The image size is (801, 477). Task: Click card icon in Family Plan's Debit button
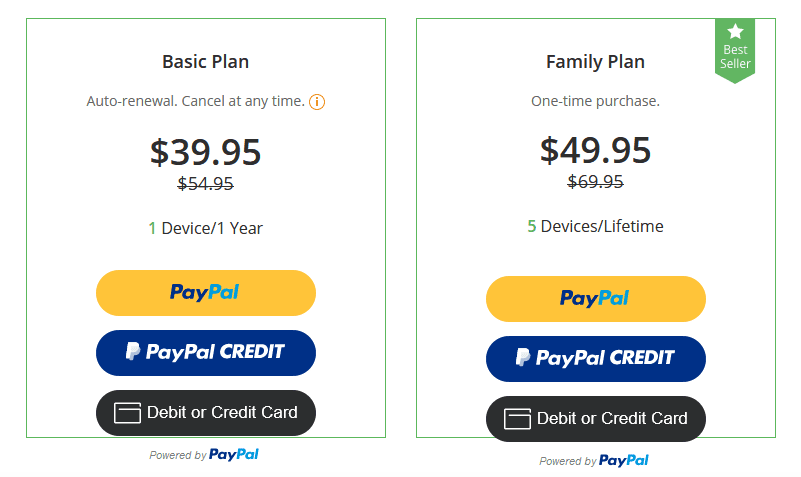(x=517, y=419)
